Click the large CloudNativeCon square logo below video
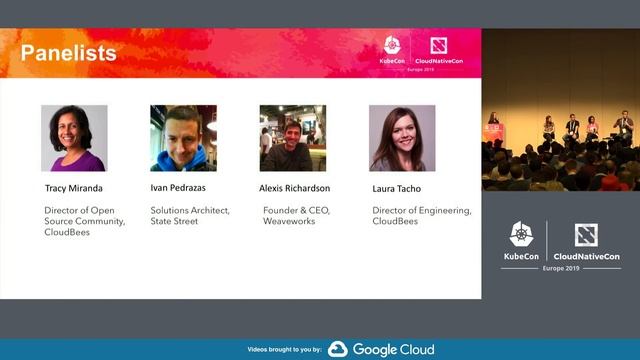This screenshot has height=360, width=640. point(587,235)
